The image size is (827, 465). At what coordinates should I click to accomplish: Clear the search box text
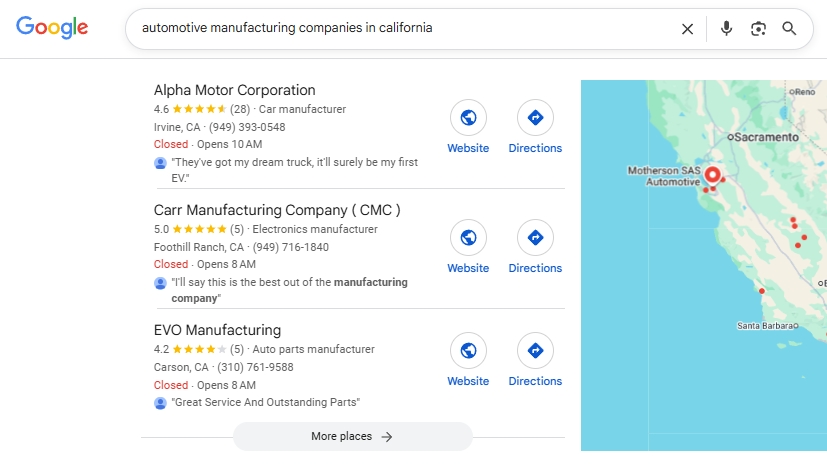pos(687,29)
